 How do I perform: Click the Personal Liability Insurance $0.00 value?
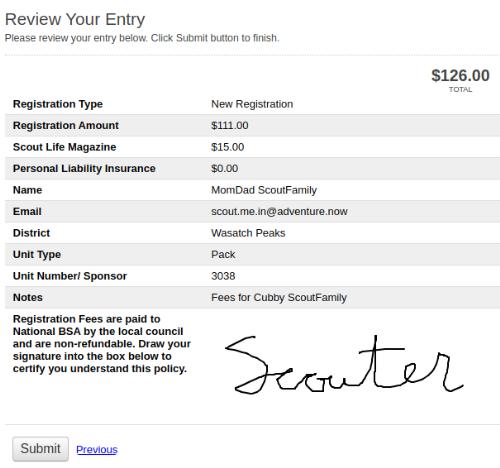coord(225,168)
